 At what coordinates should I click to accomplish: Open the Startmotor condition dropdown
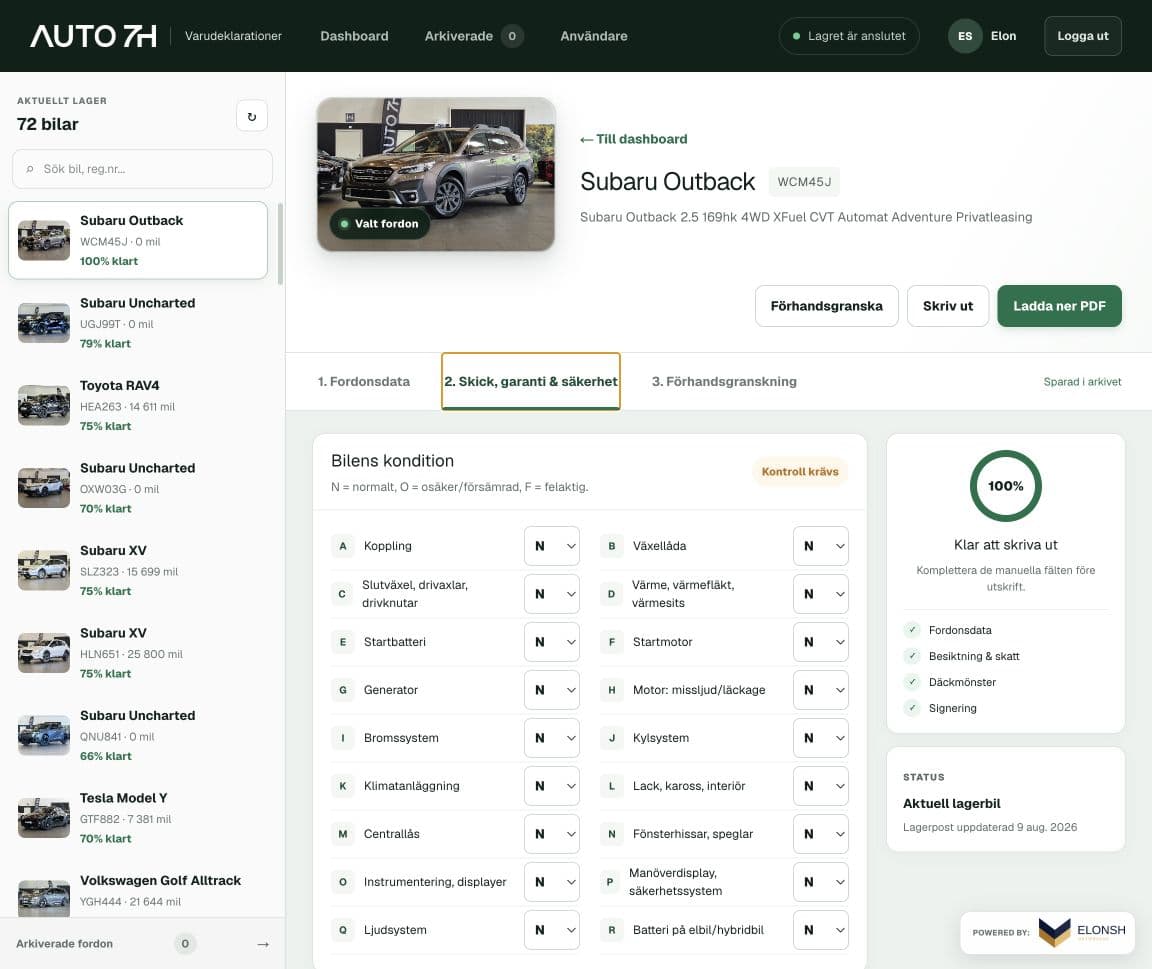point(821,642)
